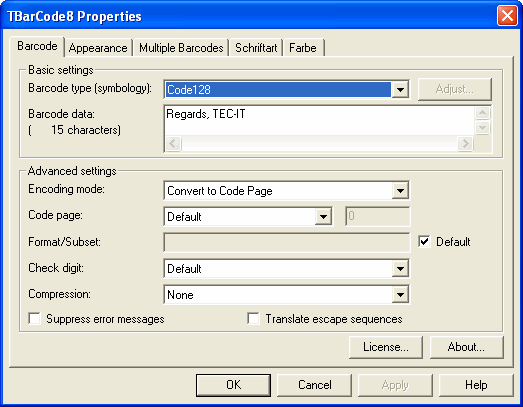Image resolution: width=523 pixels, height=407 pixels.
Task: Expand the Code page dropdown arrow
Action: click(323, 217)
